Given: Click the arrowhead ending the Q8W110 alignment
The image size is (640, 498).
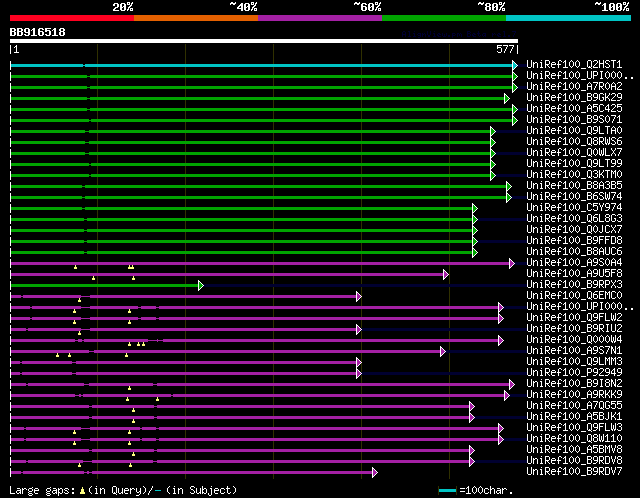Looking at the screenshot, I should (501, 440).
